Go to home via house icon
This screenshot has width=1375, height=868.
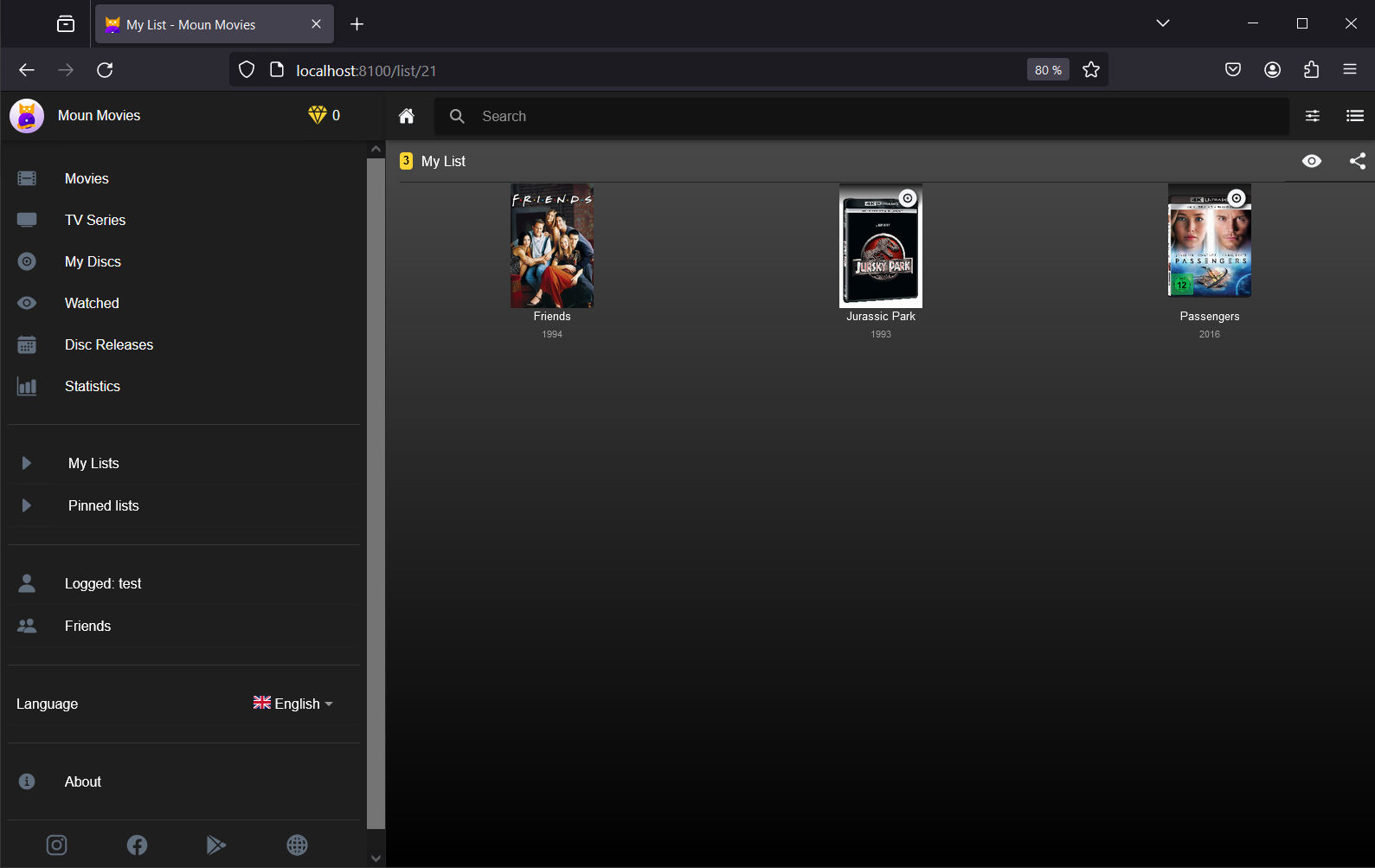tap(406, 116)
